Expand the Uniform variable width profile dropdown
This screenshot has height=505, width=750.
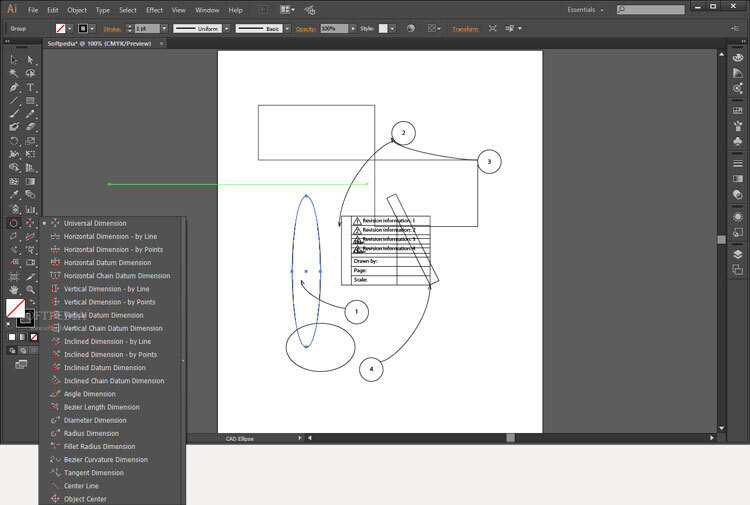click(x=227, y=29)
